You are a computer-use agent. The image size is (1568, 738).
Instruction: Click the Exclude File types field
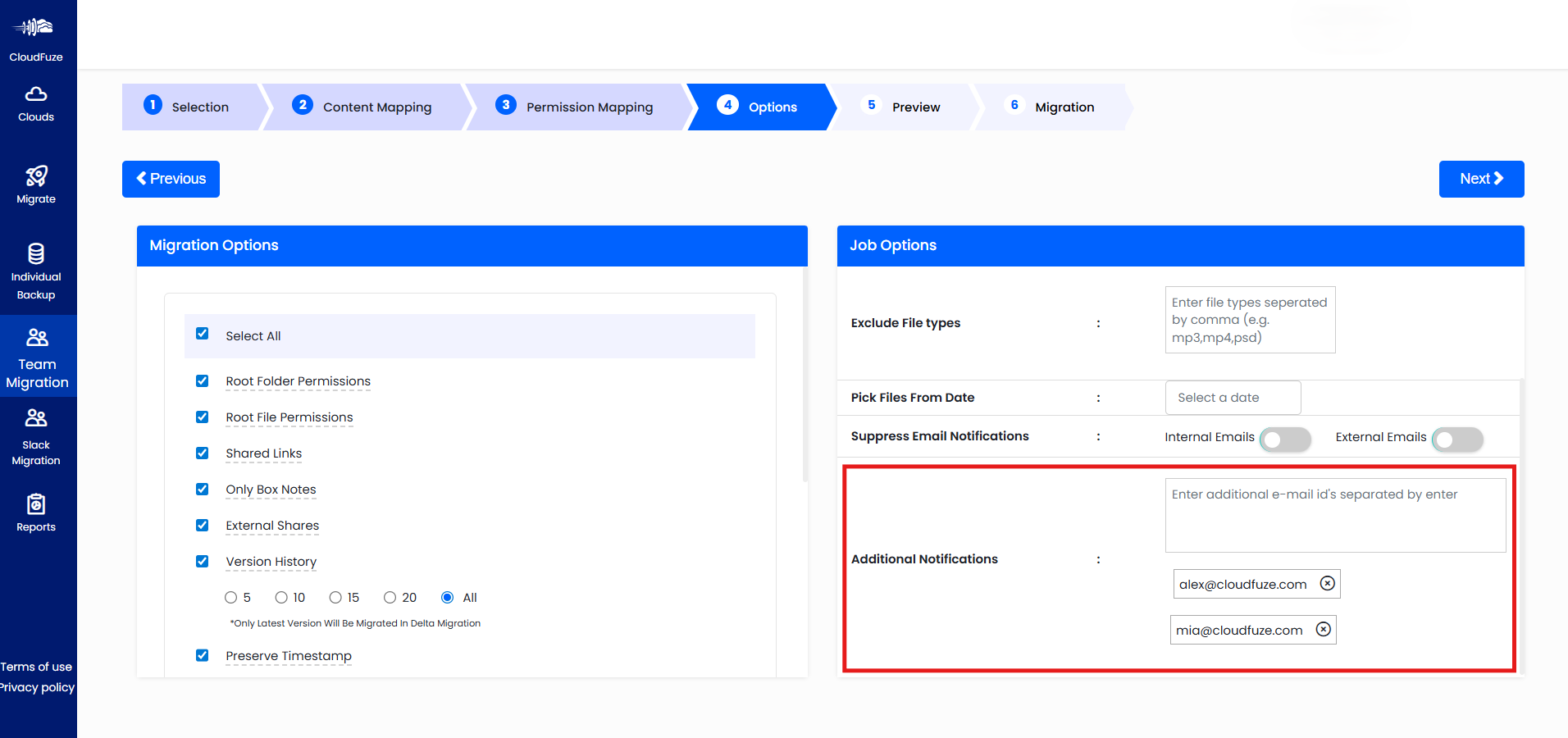tap(1249, 320)
